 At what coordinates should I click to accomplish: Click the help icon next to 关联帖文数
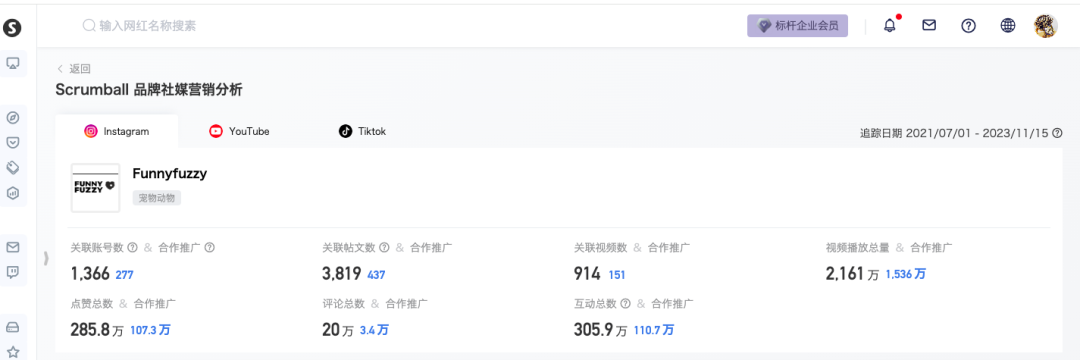(x=384, y=247)
